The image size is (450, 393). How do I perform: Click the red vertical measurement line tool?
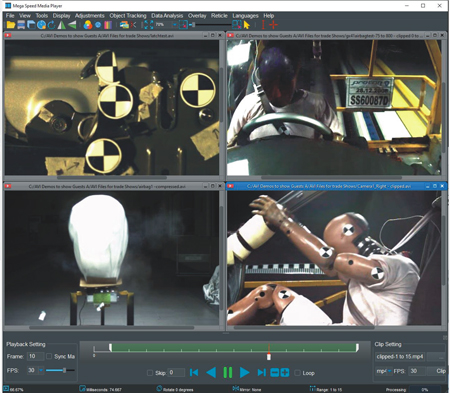(263, 25)
